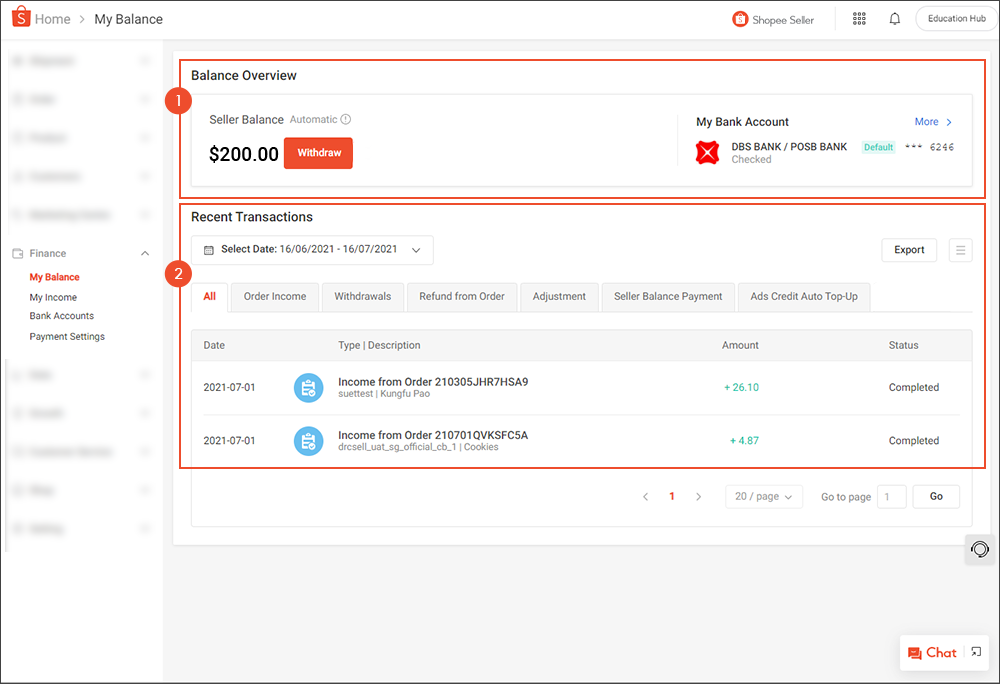1000x684 pixels.
Task: Open More bank account options
Action: 932,121
